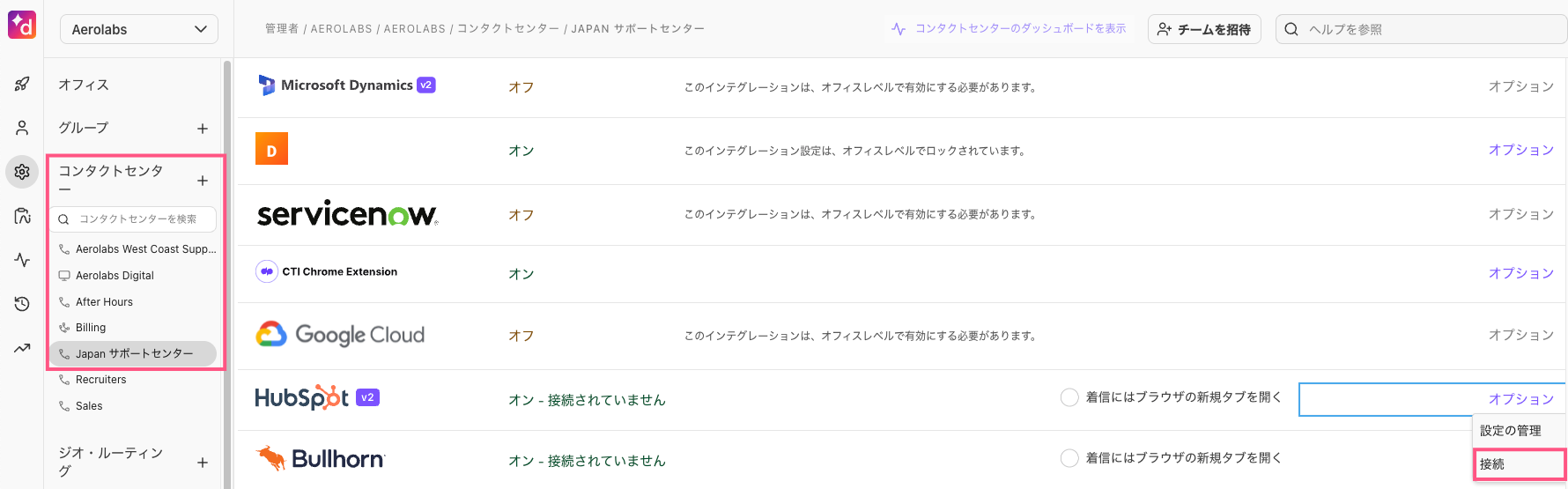1568x489 pixels.
Task: Click the breadcrumb path JAPAN サポートセンター
Action: (x=638, y=29)
